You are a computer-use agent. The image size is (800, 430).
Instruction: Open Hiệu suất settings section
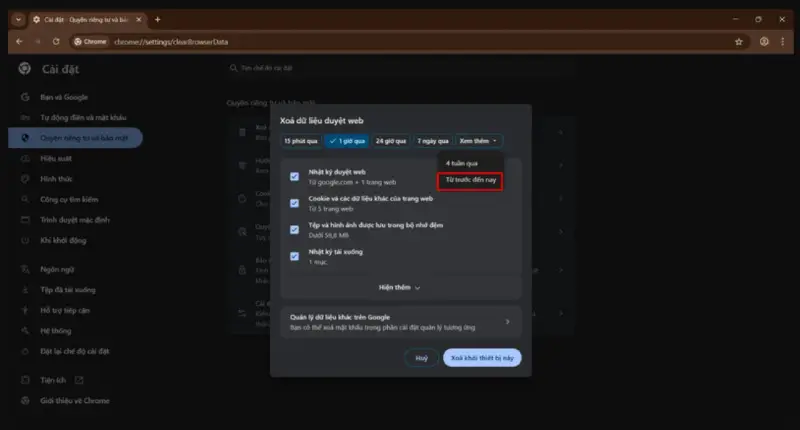pos(56,159)
